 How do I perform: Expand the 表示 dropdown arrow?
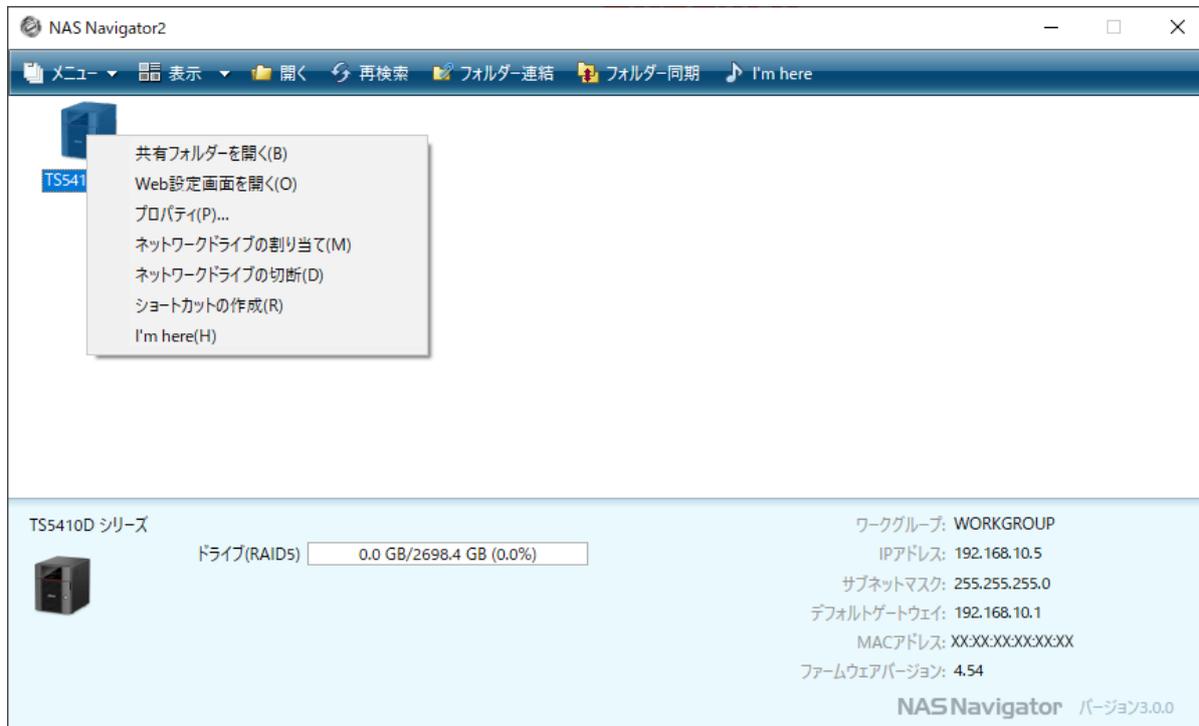coord(225,74)
